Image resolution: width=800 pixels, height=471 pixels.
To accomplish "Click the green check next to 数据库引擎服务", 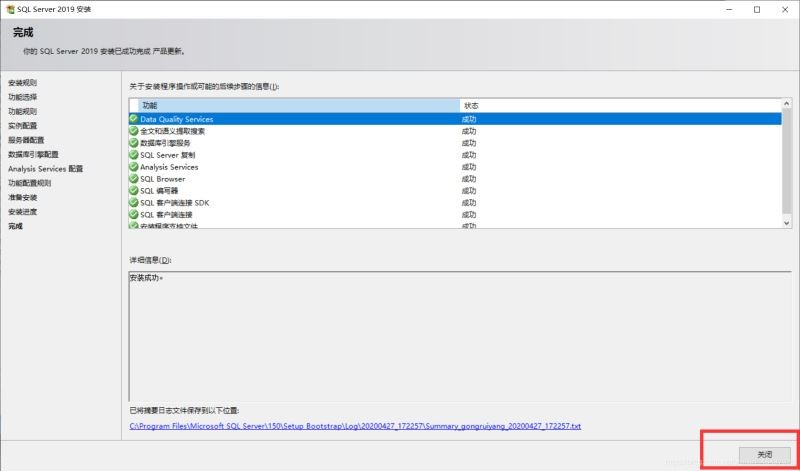I will tap(134, 143).
